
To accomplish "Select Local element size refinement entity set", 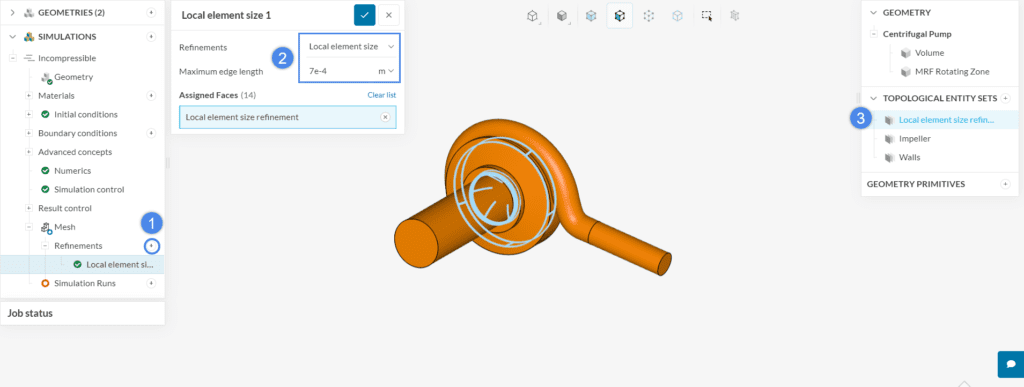I will (946, 120).
